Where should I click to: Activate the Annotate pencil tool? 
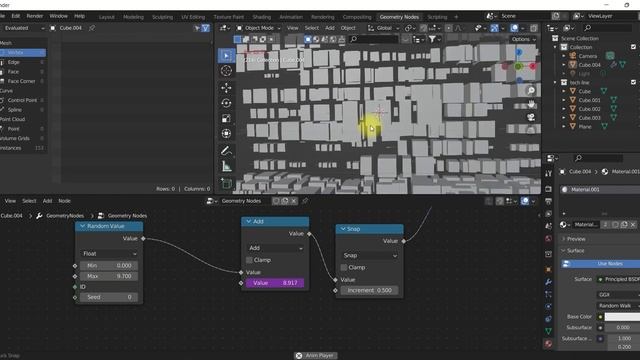pos(226,151)
